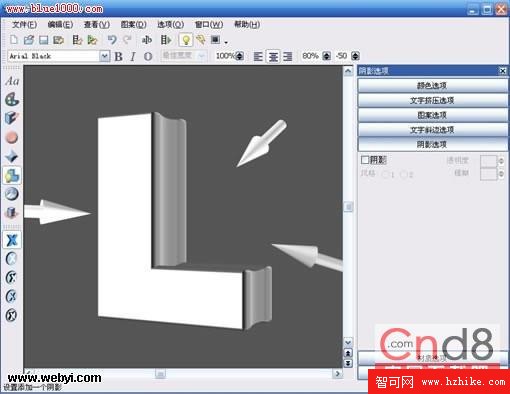
Task: Click the Italic I formatting button
Action: pyautogui.click(x=133, y=56)
